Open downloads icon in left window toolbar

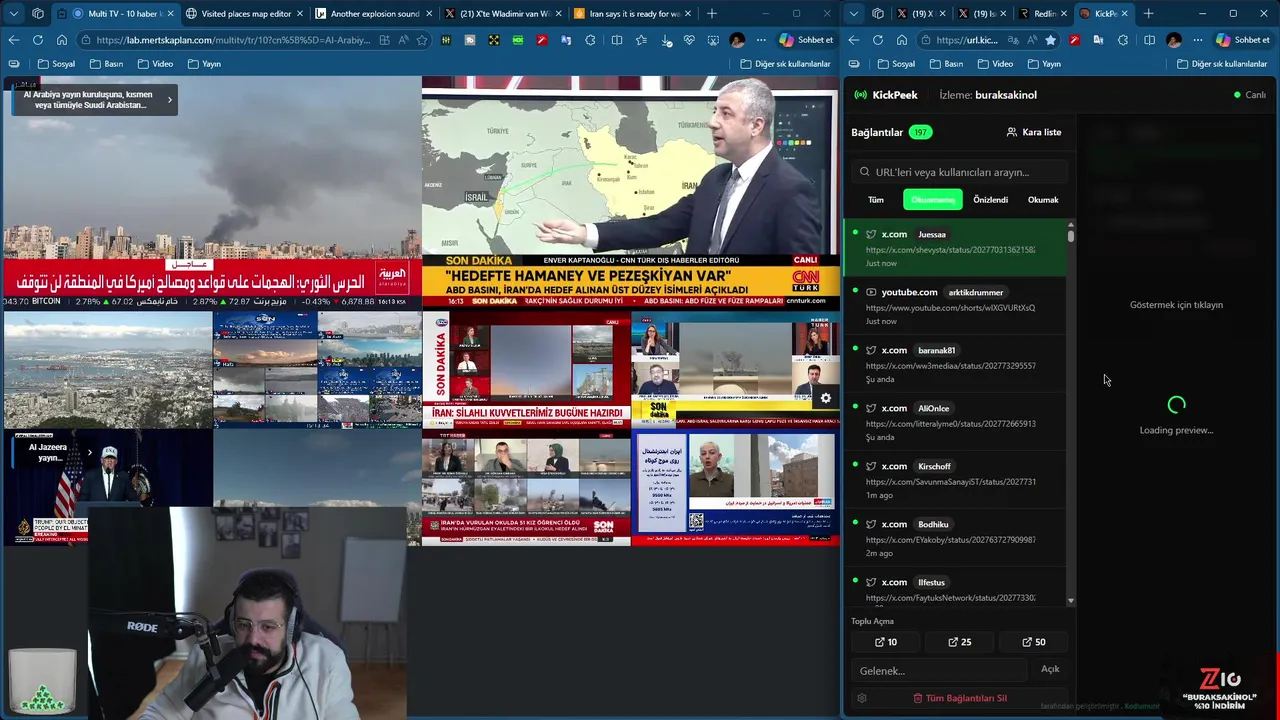pyautogui.click(x=667, y=40)
